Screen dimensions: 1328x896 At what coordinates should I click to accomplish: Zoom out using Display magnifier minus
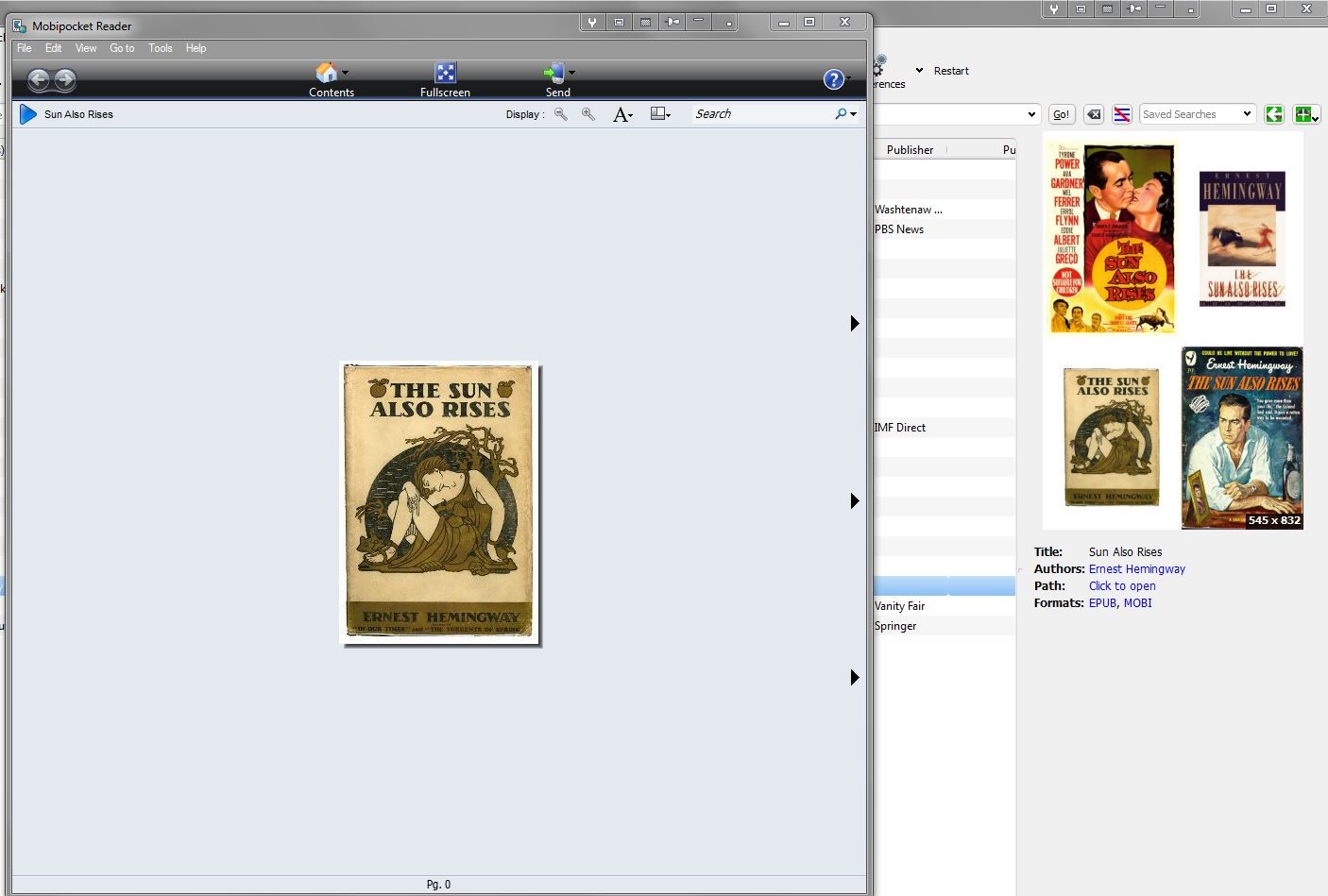(x=561, y=114)
